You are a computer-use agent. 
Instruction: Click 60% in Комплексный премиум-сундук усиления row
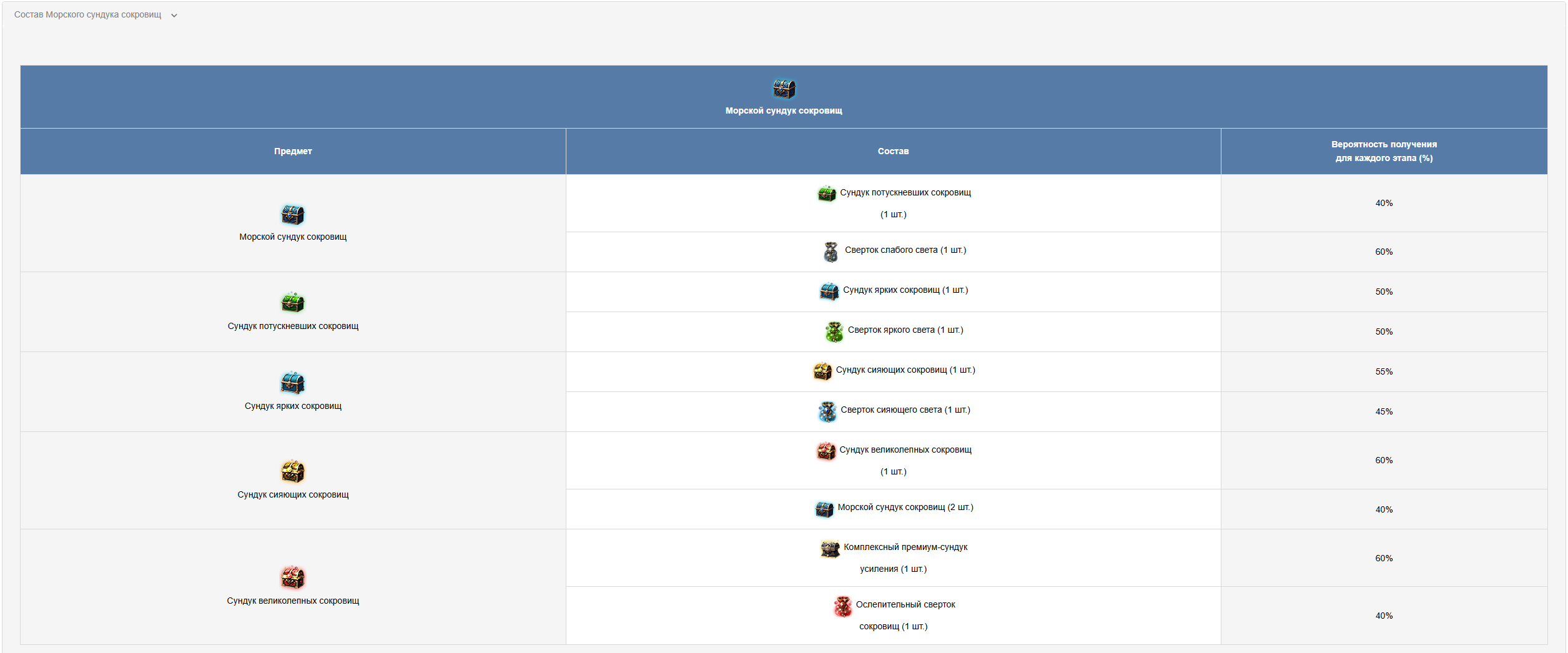point(1384,559)
